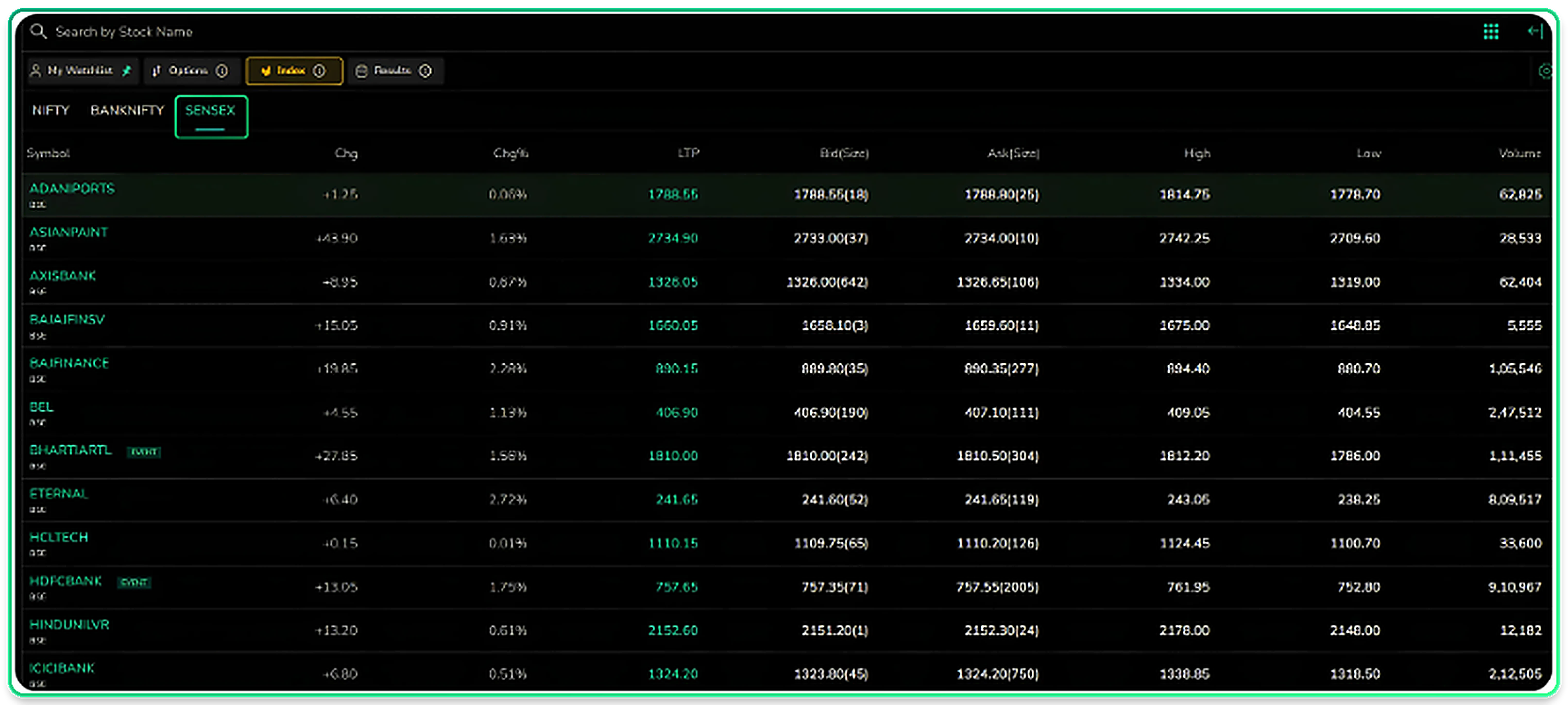This screenshot has height=705, width=1568.
Task: Click BEL LTP value 406.90
Action: (x=676, y=412)
